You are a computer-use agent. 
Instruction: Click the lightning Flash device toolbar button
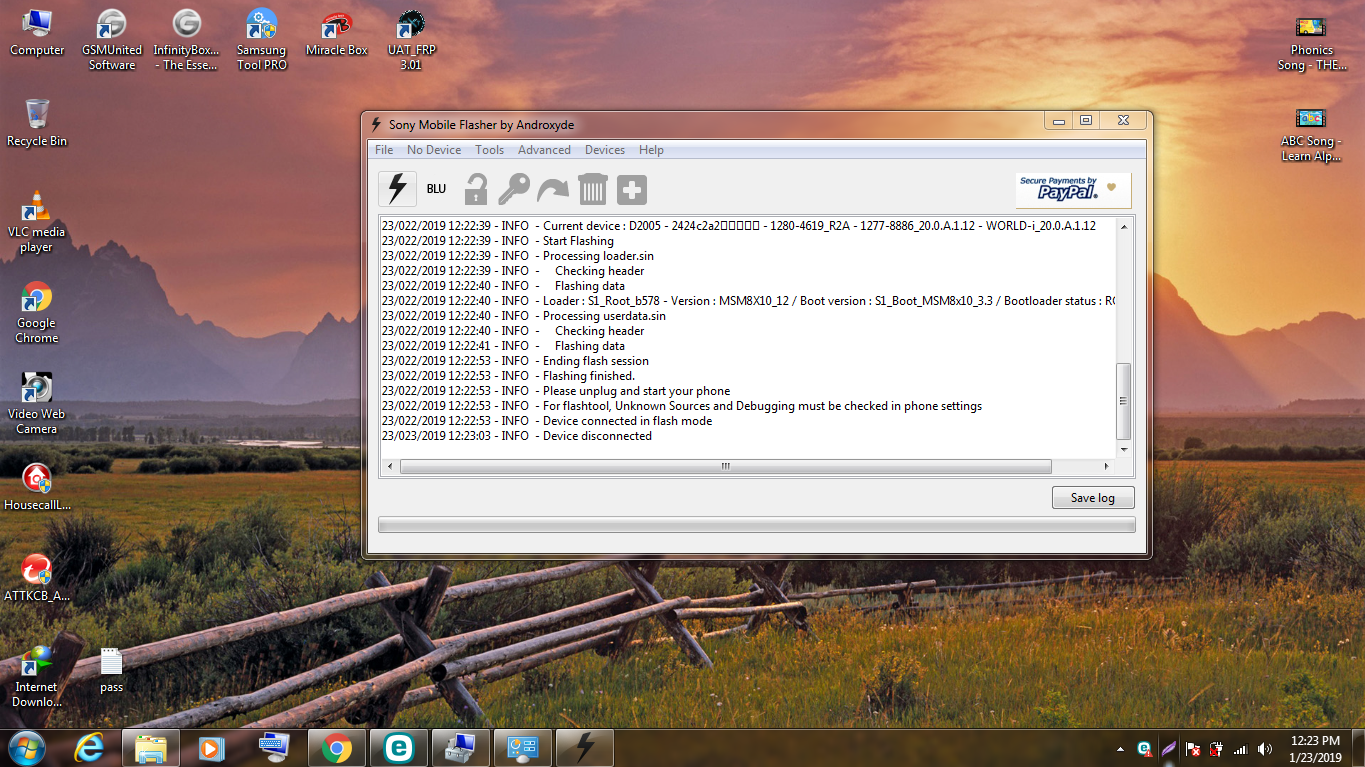(398, 189)
